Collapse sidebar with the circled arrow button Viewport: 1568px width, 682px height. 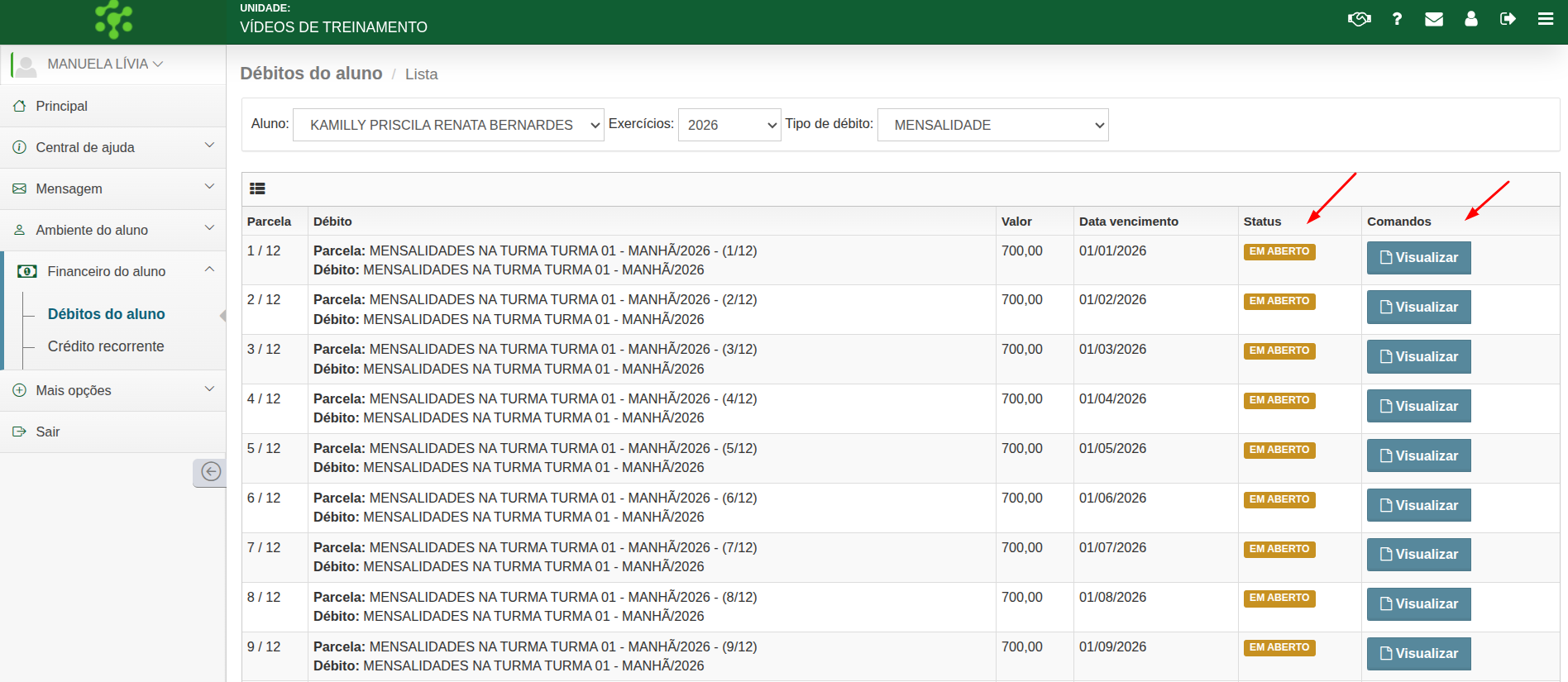click(211, 472)
